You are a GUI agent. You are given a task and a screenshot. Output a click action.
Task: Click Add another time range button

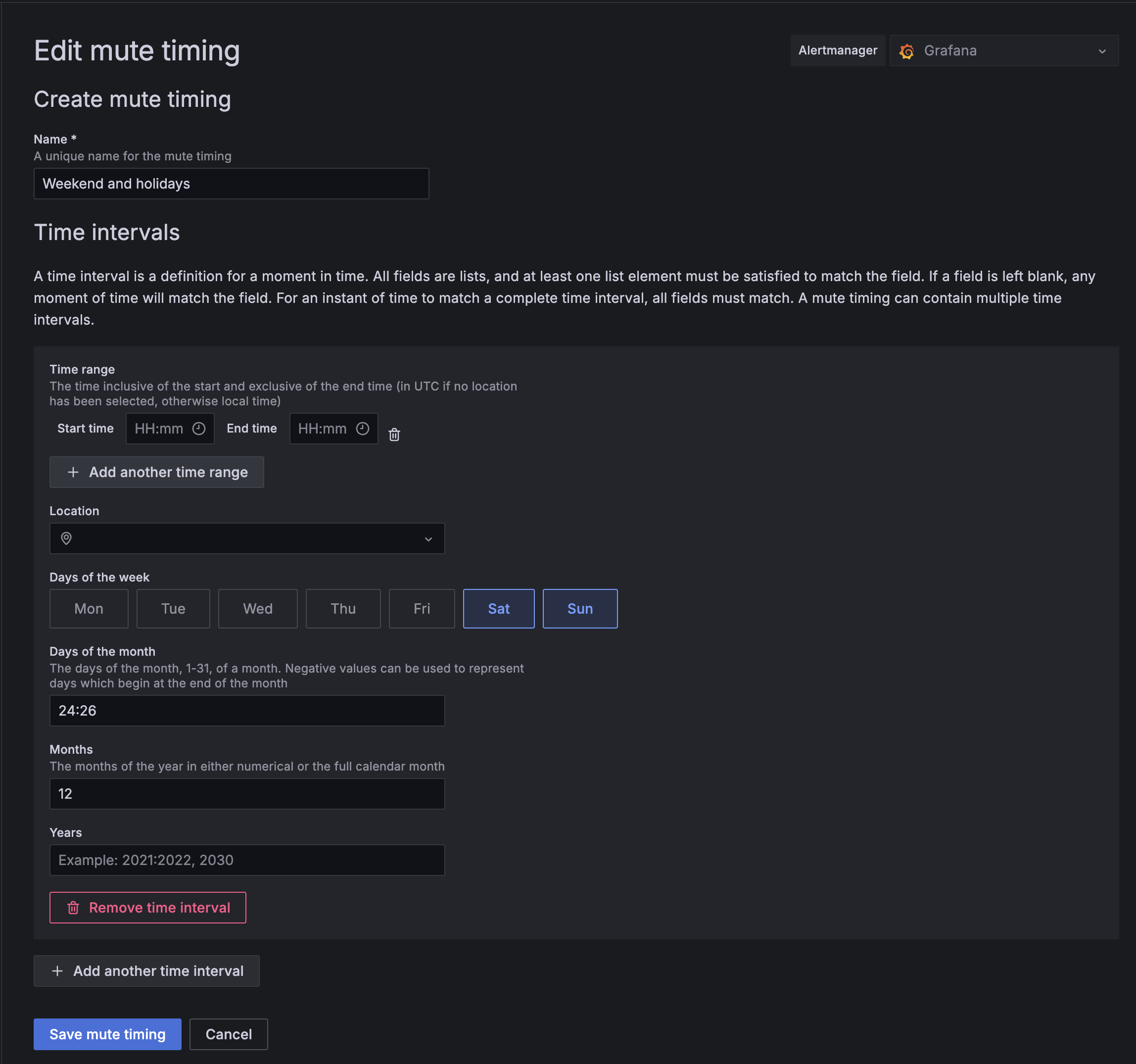point(156,472)
